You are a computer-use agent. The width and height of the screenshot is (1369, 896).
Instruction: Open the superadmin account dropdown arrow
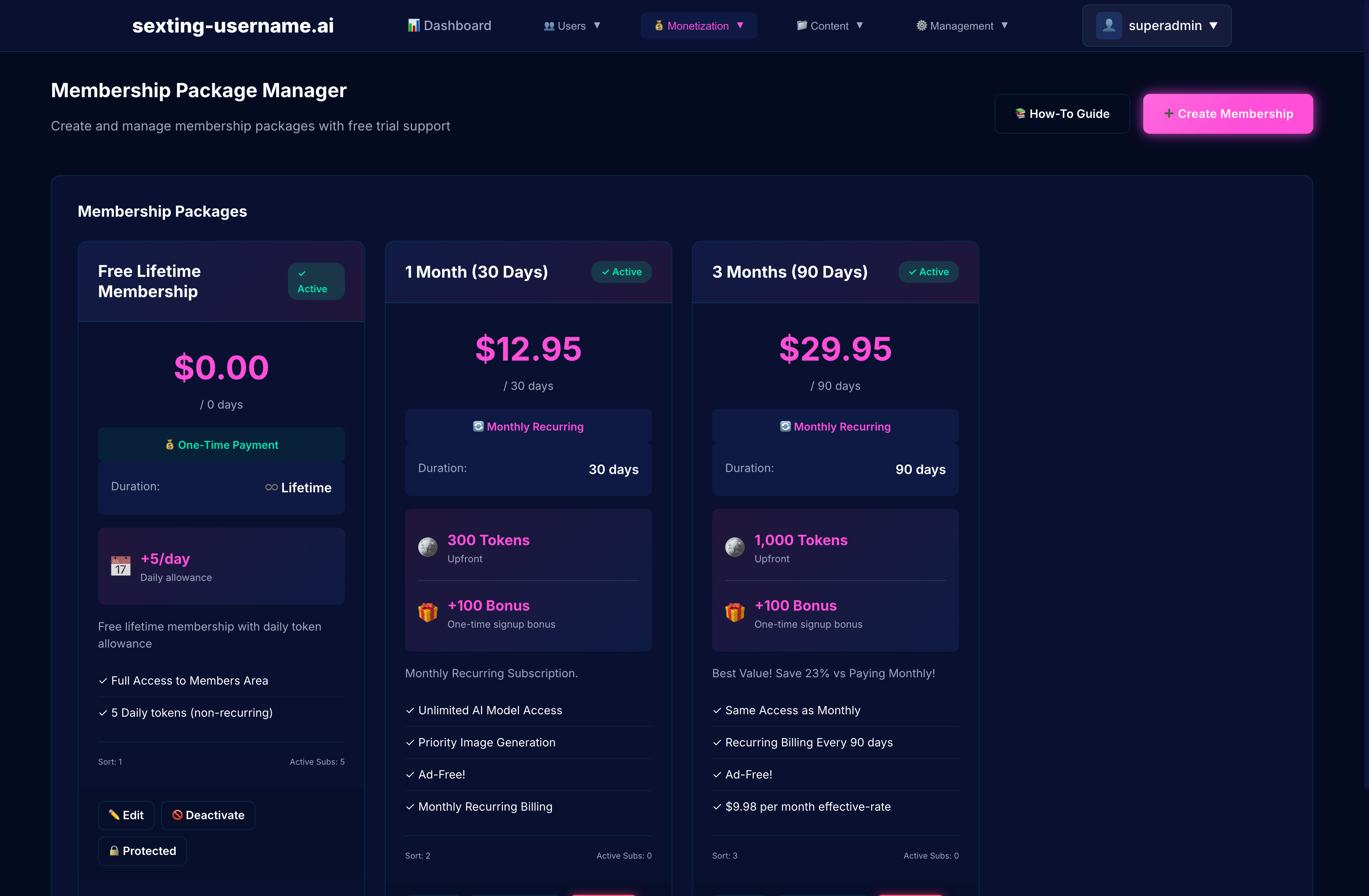point(1214,25)
